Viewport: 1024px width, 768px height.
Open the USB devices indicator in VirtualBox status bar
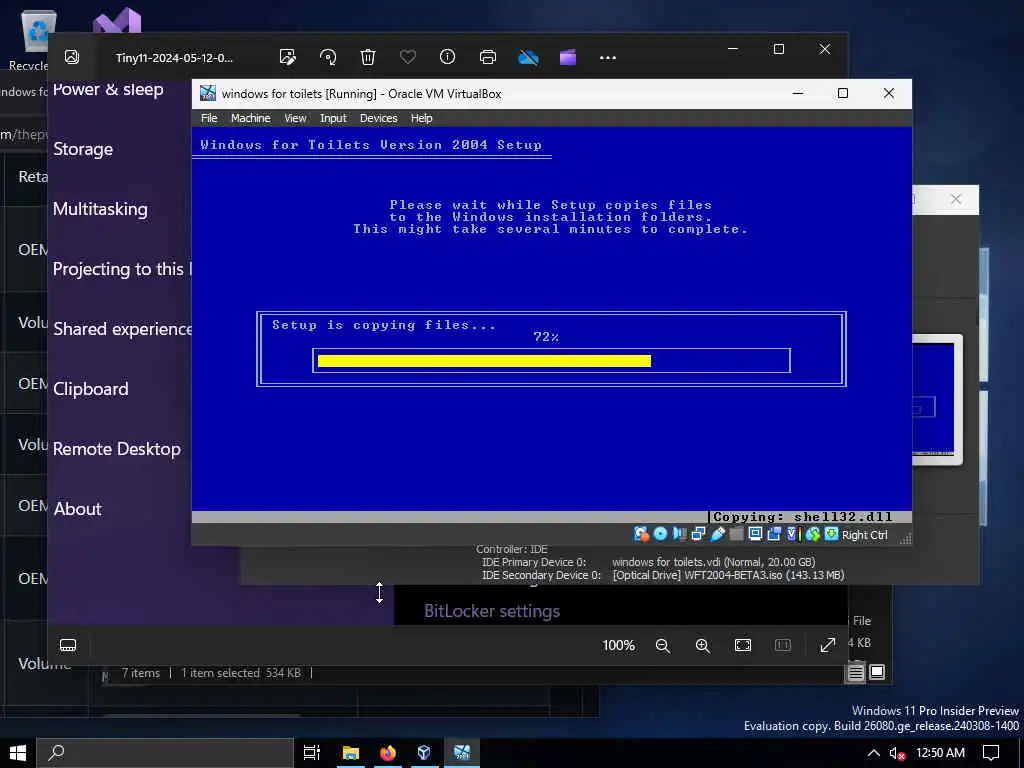click(x=718, y=534)
